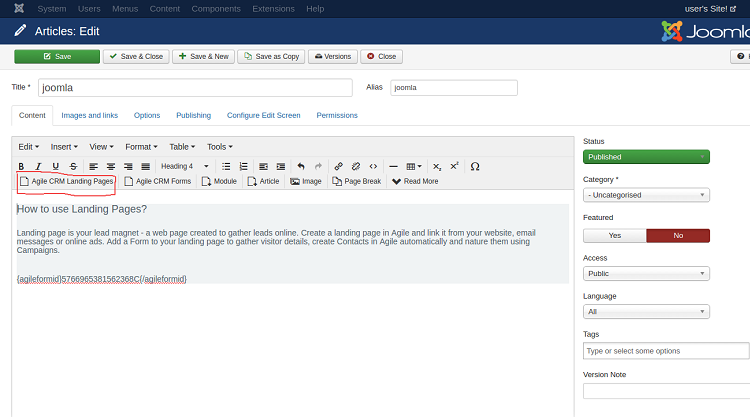The height and width of the screenshot is (417, 750).
Task: Open the Language All dropdown
Action: pyautogui.click(x=646, y=312)
